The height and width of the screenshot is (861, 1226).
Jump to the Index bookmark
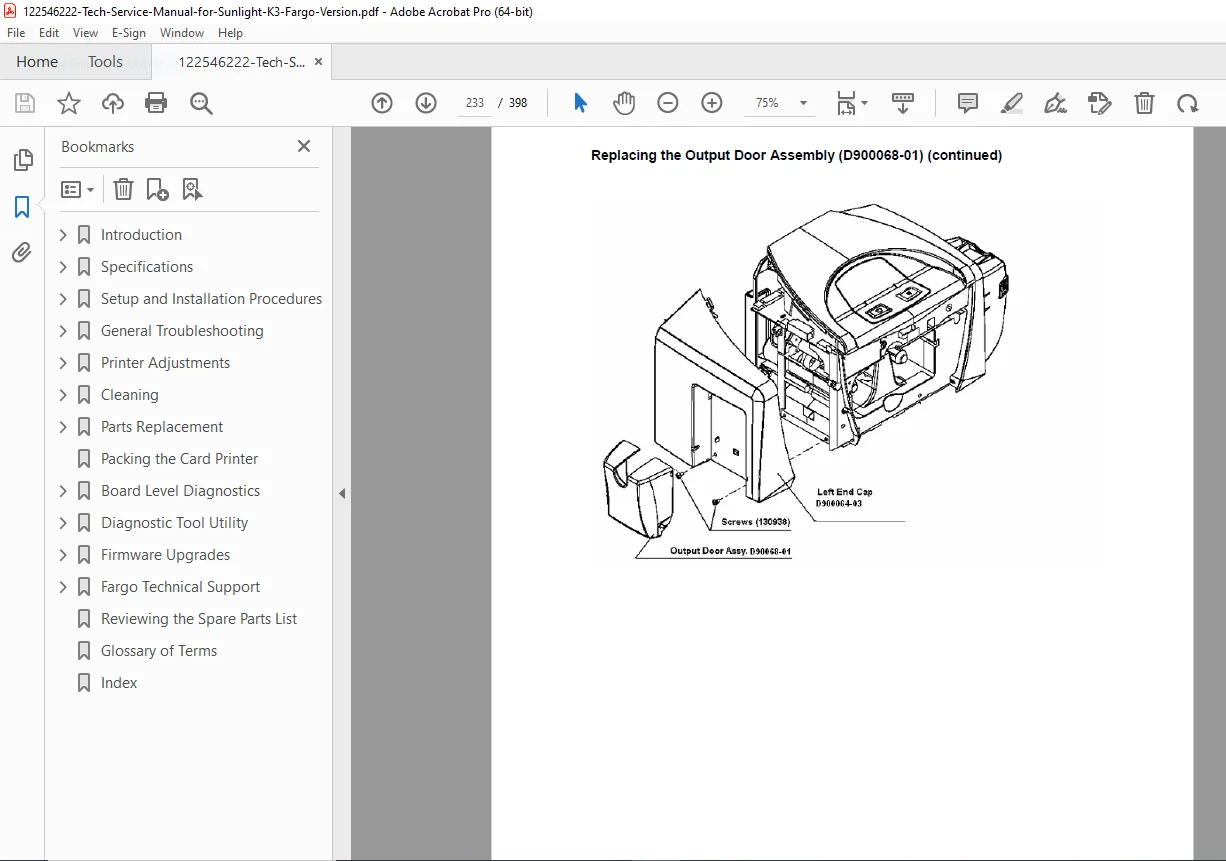pos(119,683)
